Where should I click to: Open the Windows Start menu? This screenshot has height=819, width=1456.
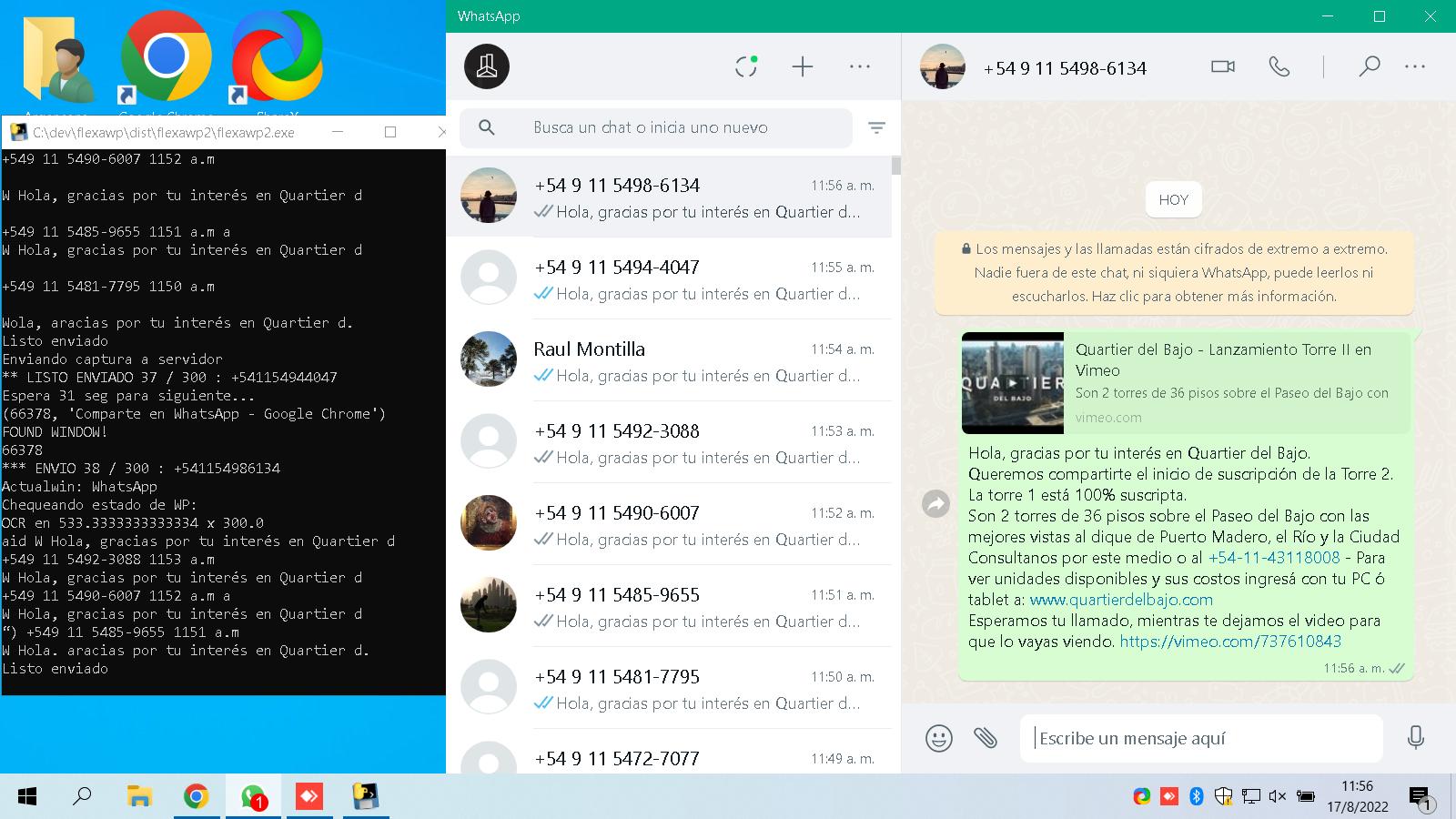coord(27,797)
